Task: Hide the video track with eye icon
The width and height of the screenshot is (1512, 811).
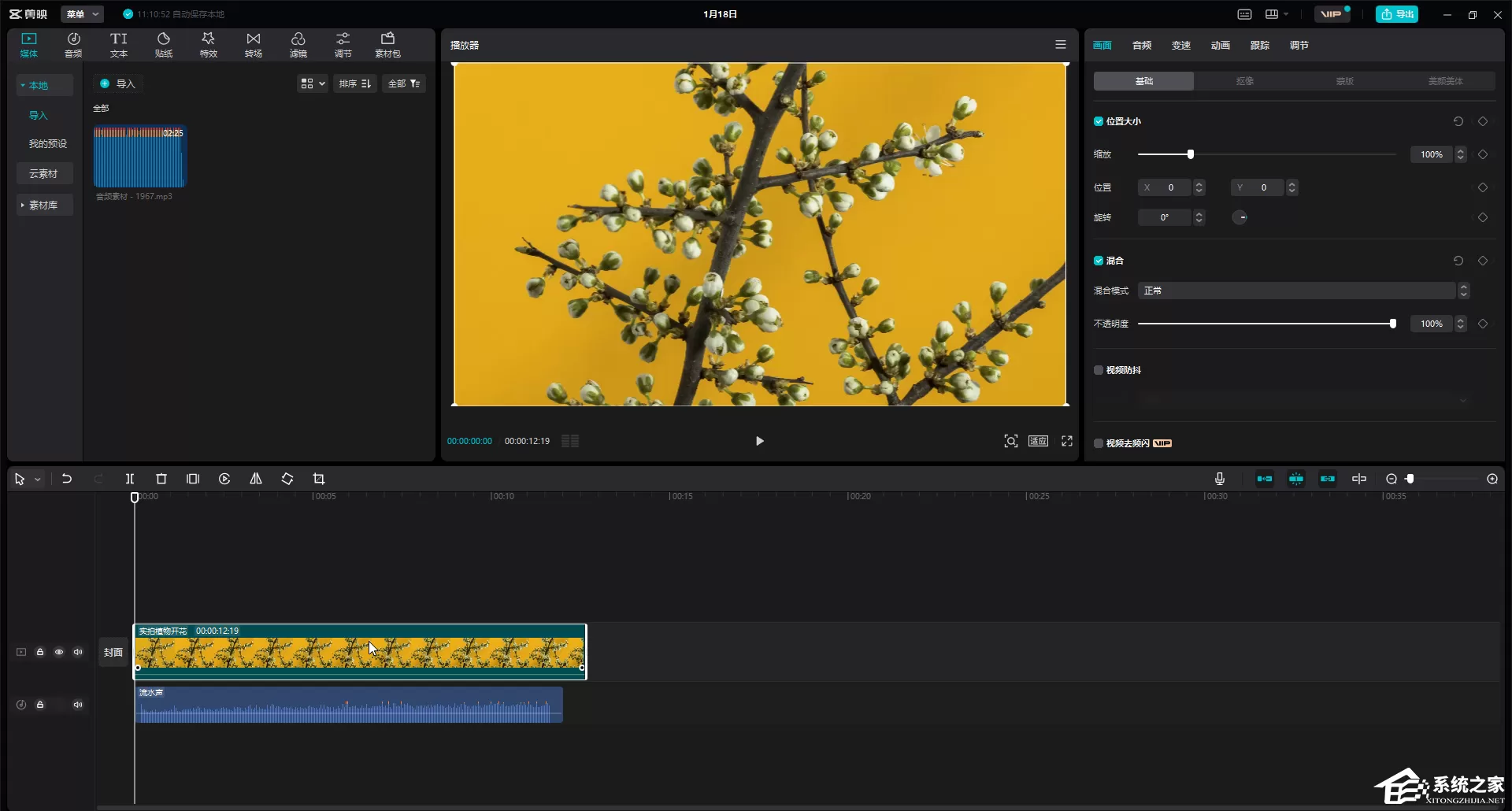Action: coord(59,652)
